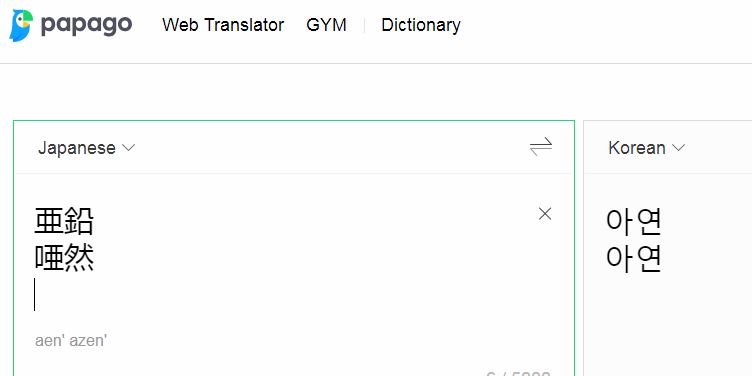Clear the source text with the X
Image resolution: width=752 pixels, height=376 pixels.
[545, 214]
